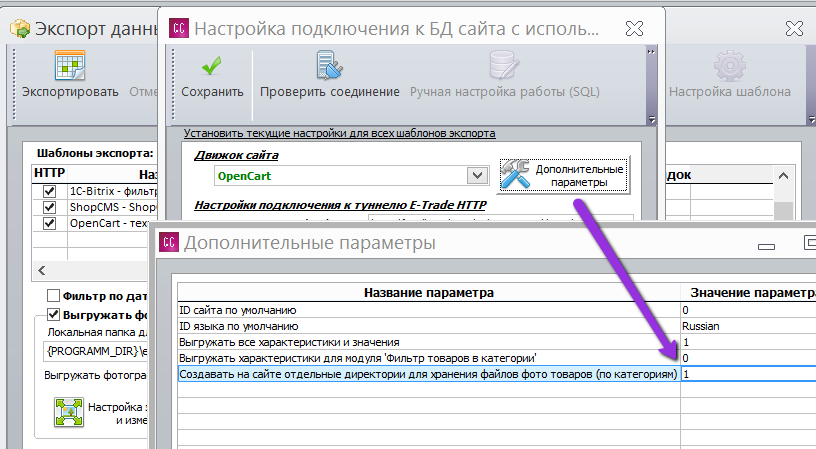Image resolution: width=816 pixels, height=449 pixels.
Task: Uncheck the Выгружать фото checkbox
Action: point(53,314)
